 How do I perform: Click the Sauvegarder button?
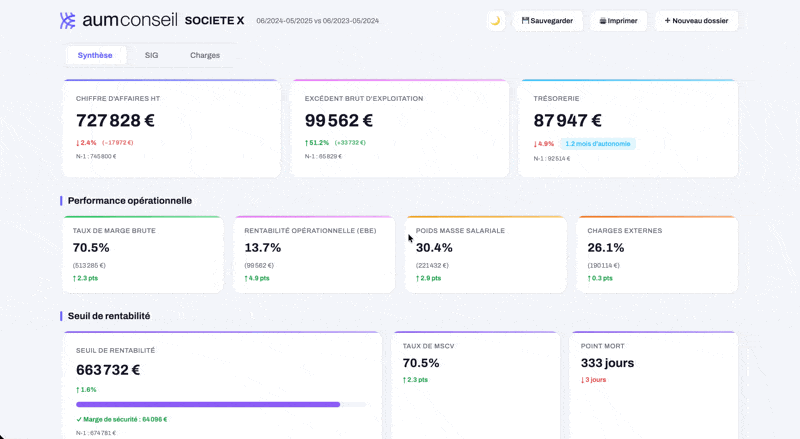pos(547,21)
